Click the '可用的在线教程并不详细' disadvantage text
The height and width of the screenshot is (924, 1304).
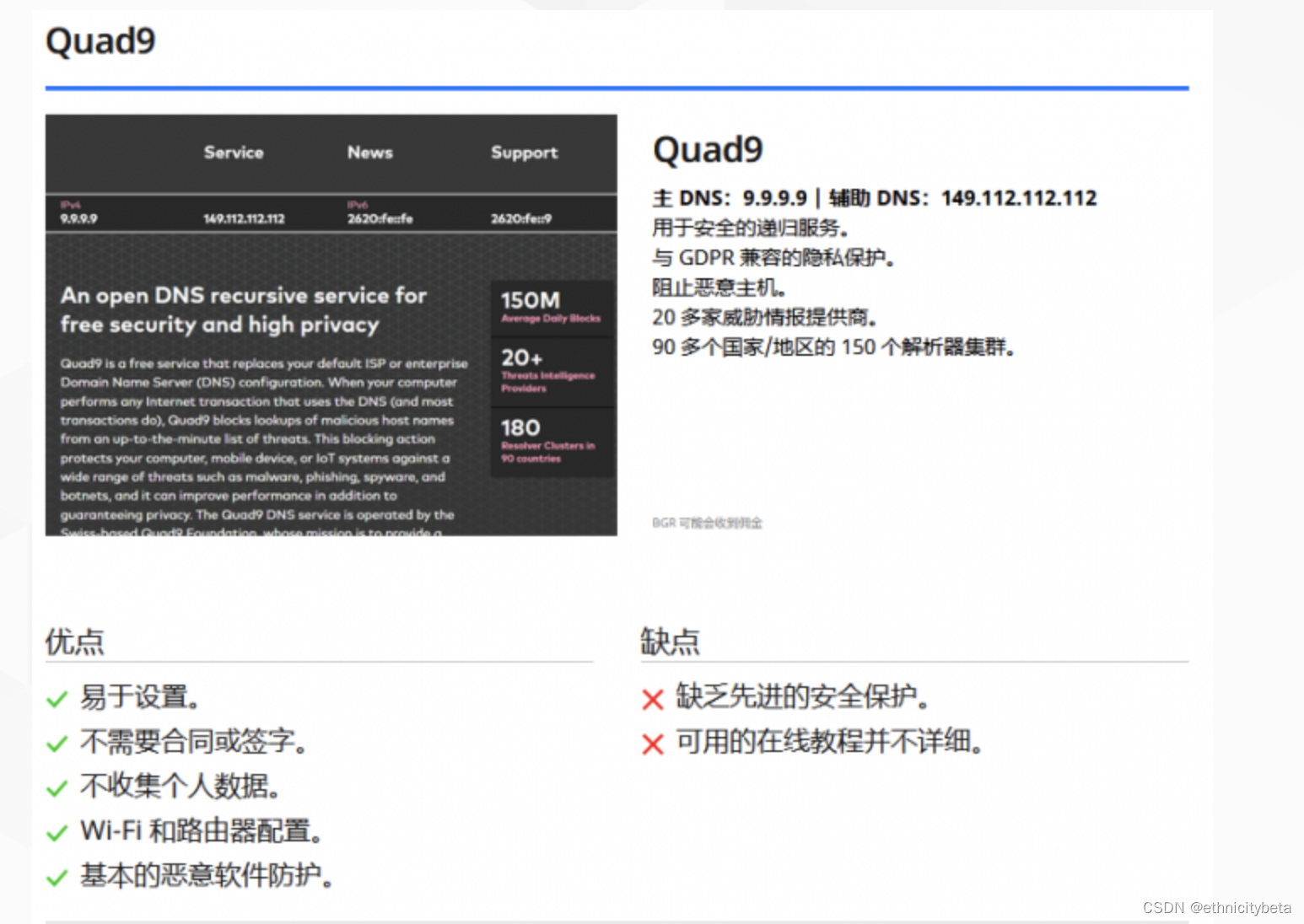830,742
